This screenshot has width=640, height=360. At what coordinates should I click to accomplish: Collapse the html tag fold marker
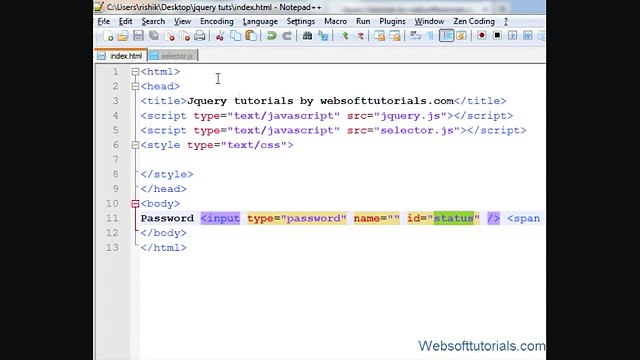[135, 72]
